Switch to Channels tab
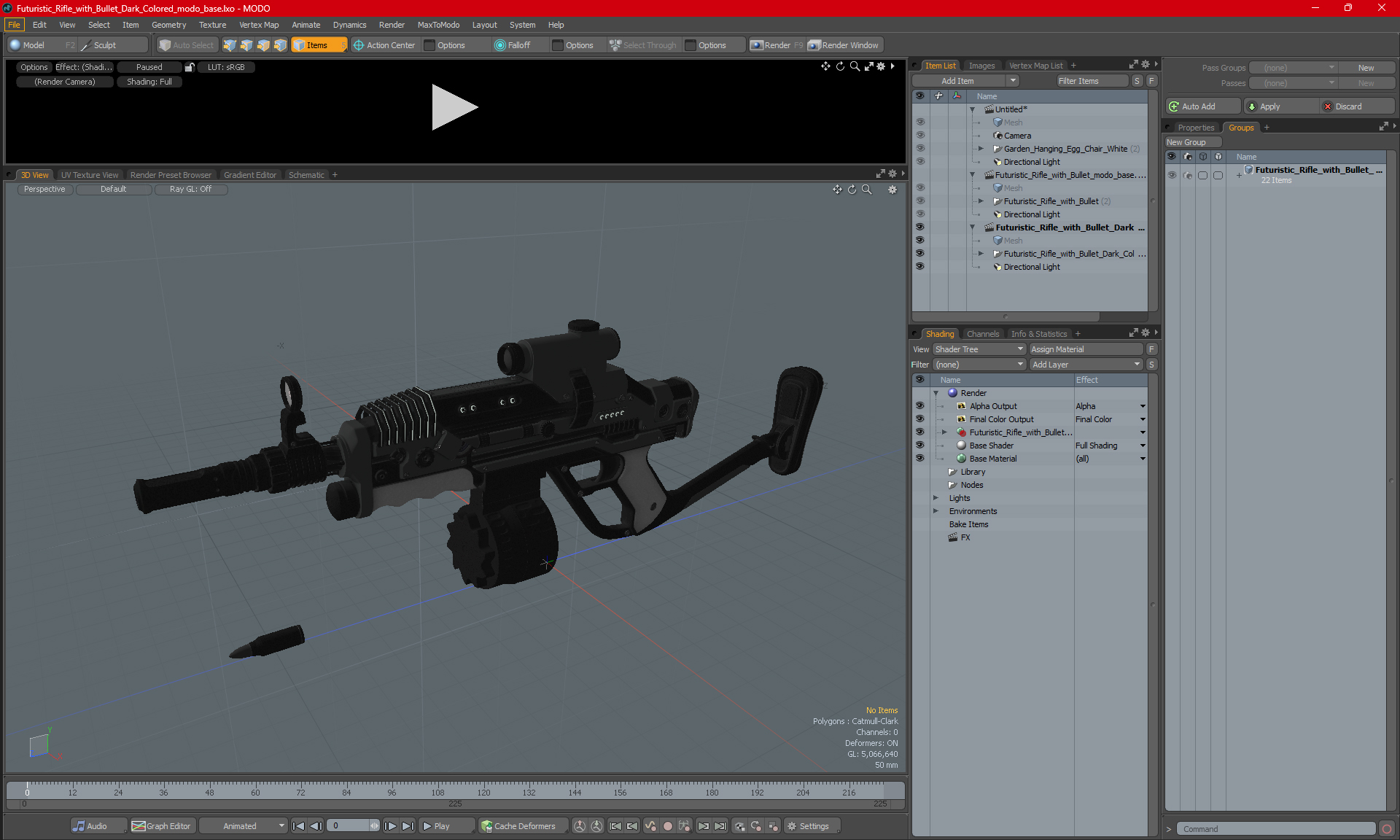Screen dimensions: 1400x840 (x=982, y=334)
